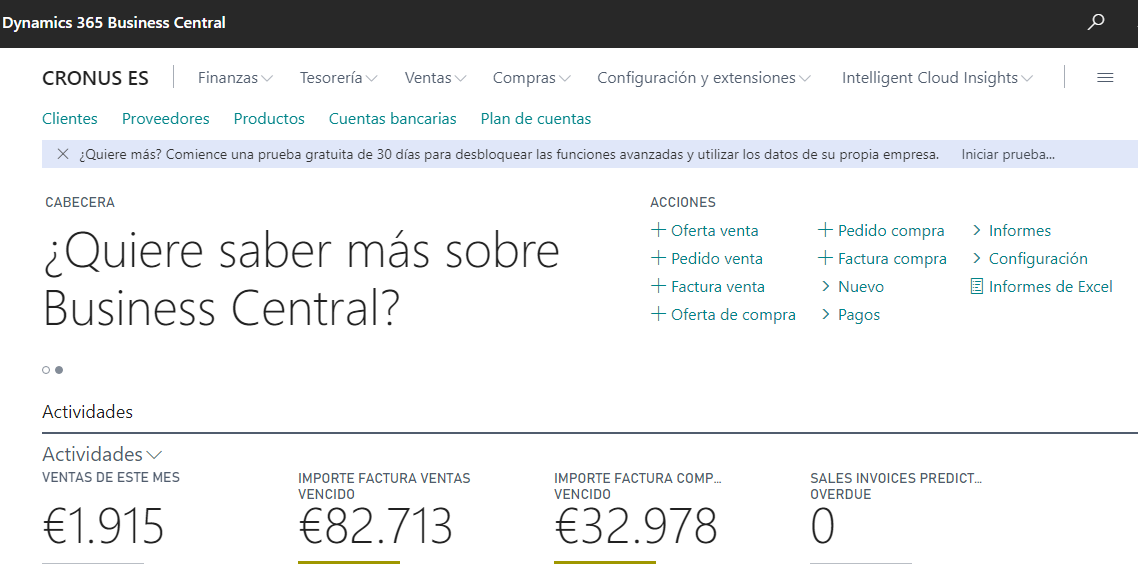
Task: Create a new Factura compra
Action: coord(882,258)
